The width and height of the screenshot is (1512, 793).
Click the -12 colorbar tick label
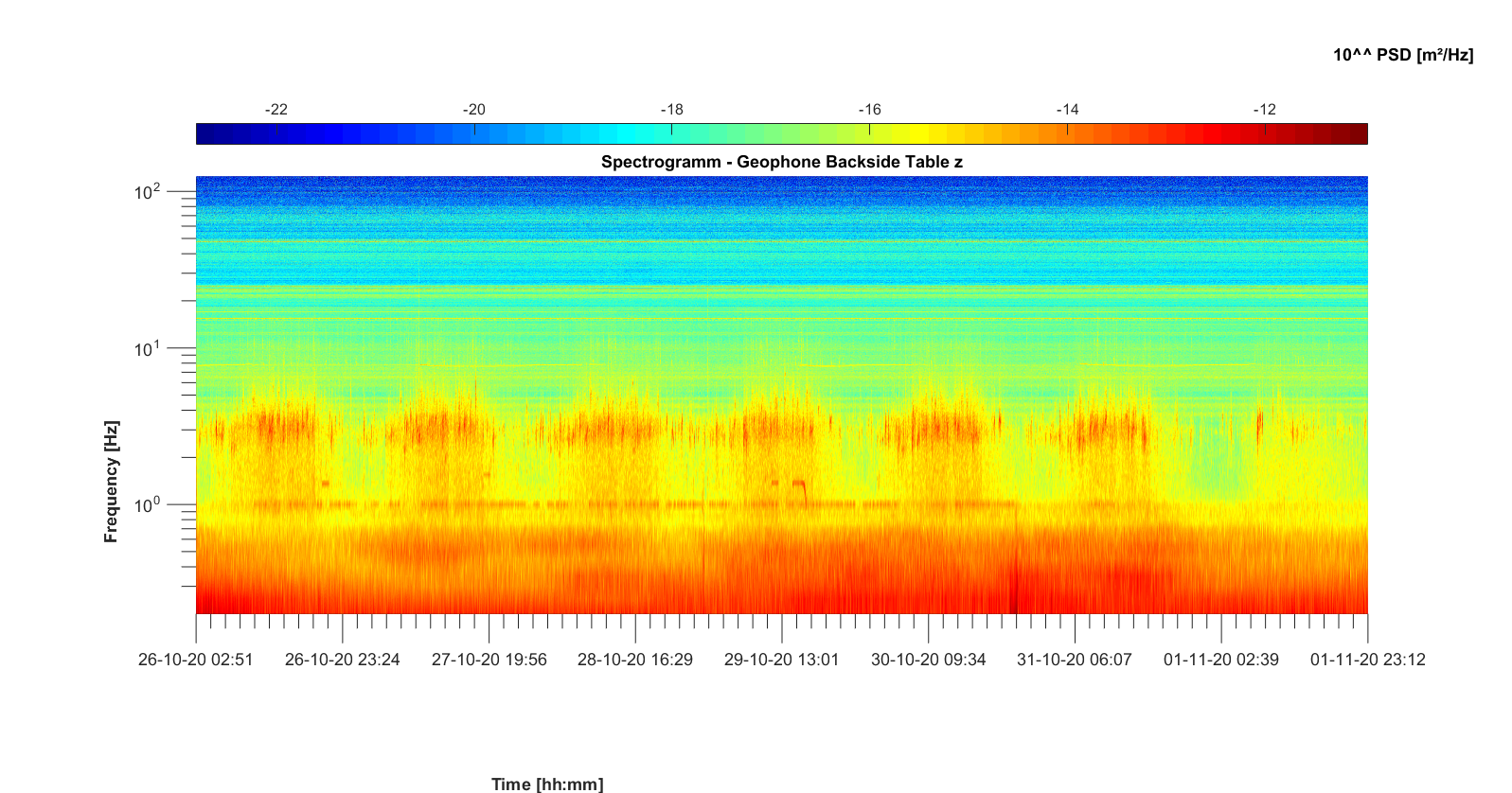tap(1265, 110)
